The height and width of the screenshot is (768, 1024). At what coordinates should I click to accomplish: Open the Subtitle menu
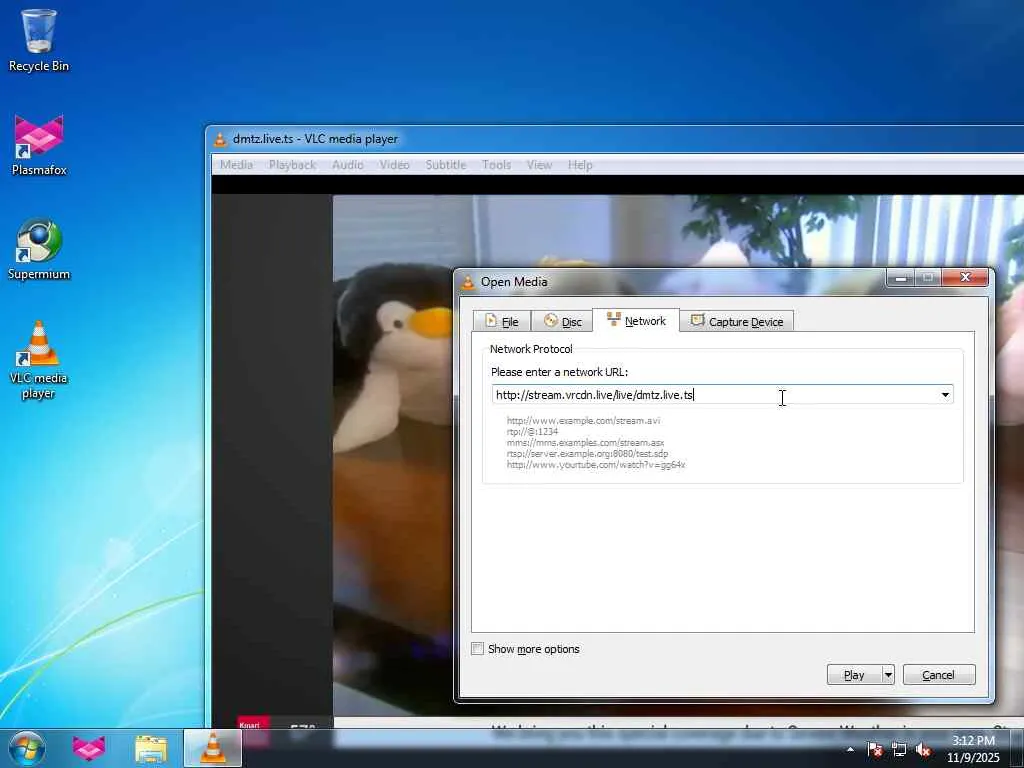click(445, 165)
